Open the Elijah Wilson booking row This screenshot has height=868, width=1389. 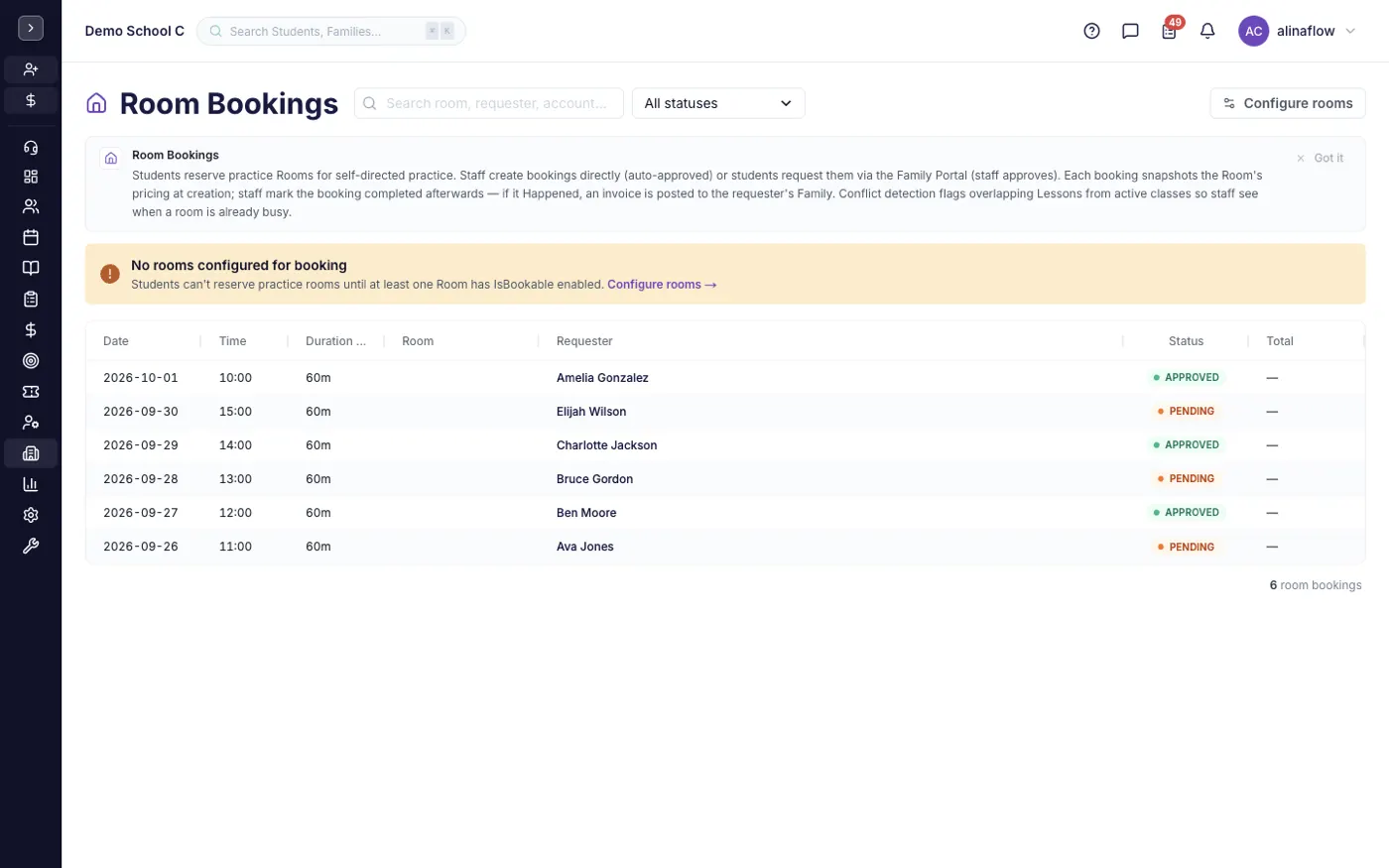[725, 411]
